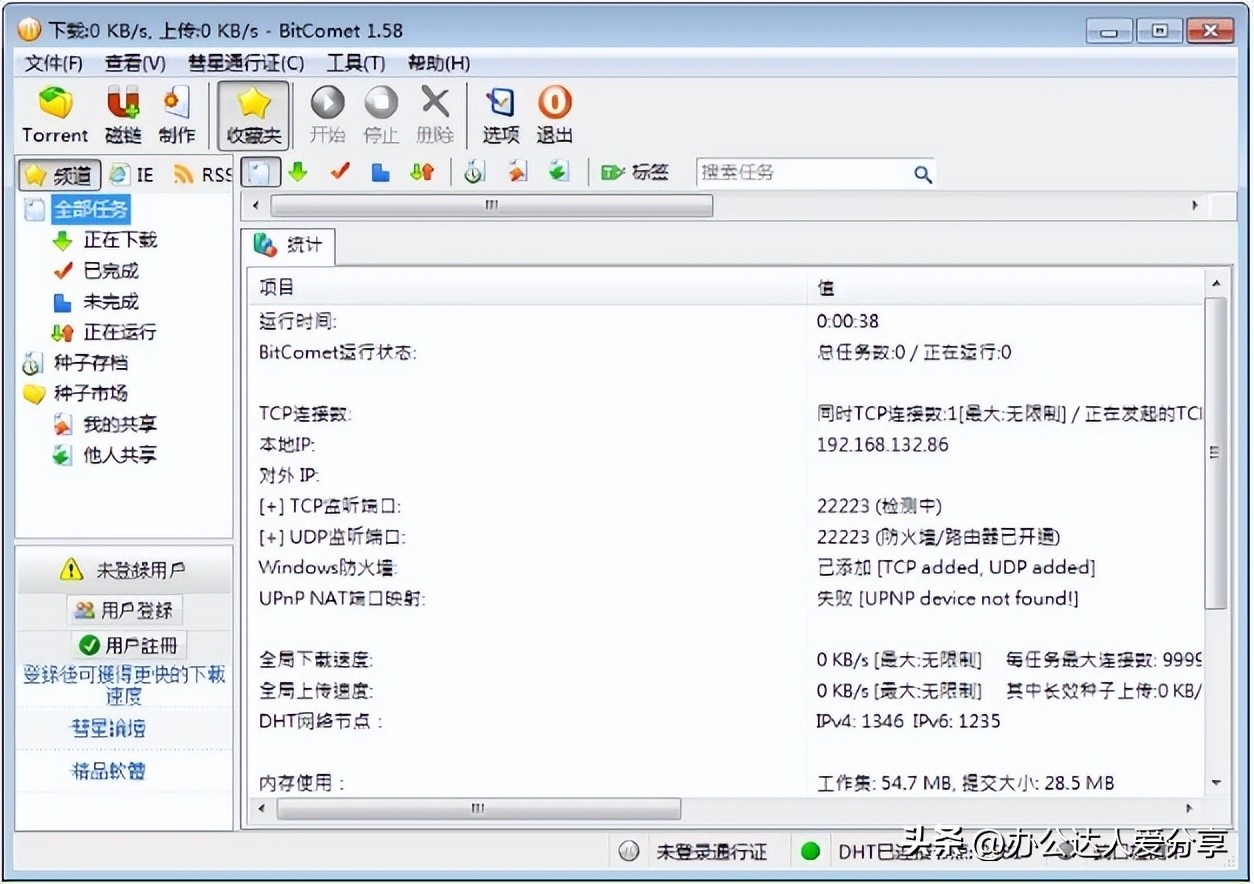Click the 停止 stop task button
The height and width of the screenshot is (884, 1254).
[381, 115]
